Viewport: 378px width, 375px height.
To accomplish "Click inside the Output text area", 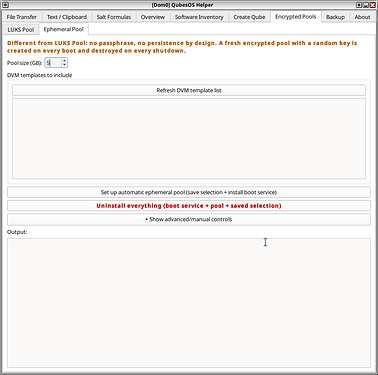I will click(189, 303).
